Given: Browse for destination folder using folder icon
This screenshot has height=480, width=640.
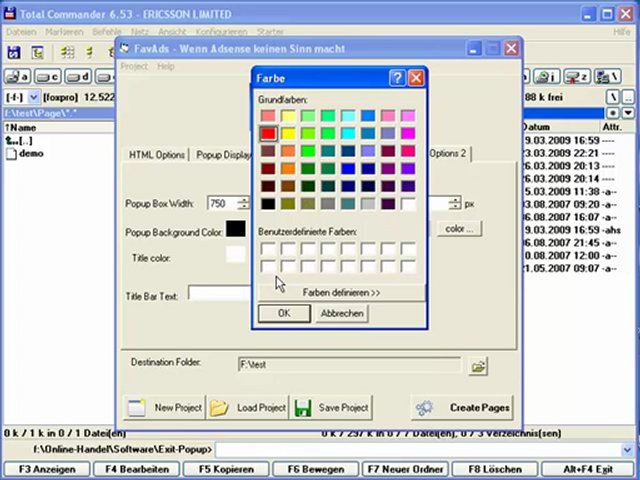Looking at the screenshot, I should click(x=478, y=366).
